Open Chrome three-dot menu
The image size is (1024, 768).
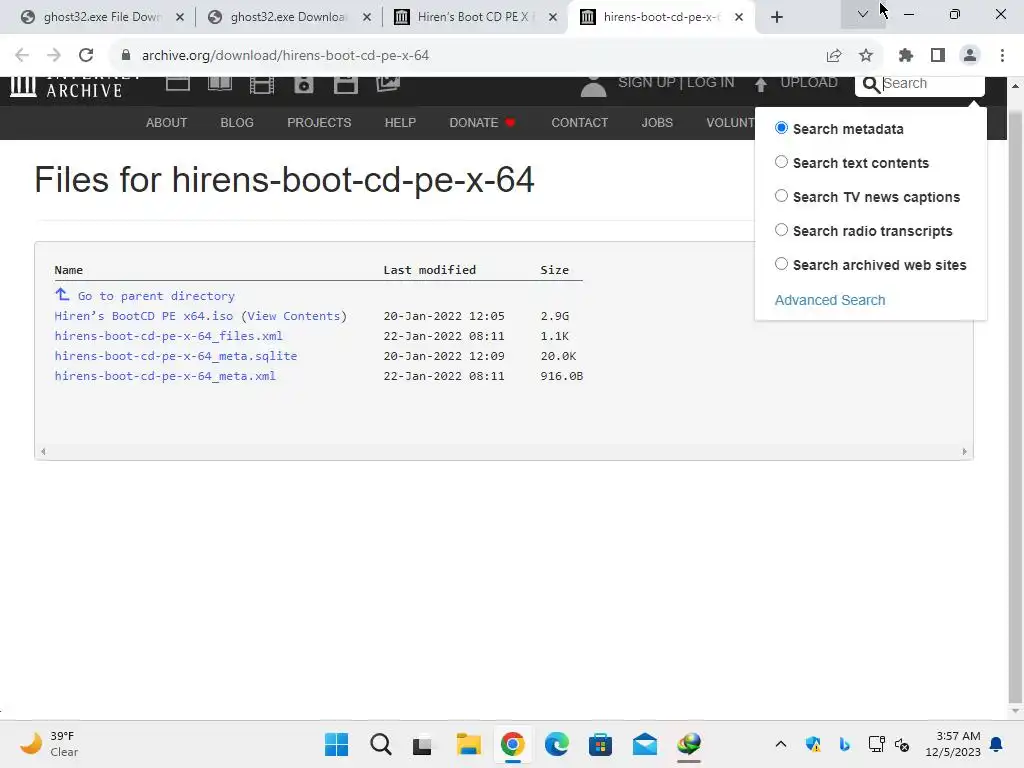1002,56
